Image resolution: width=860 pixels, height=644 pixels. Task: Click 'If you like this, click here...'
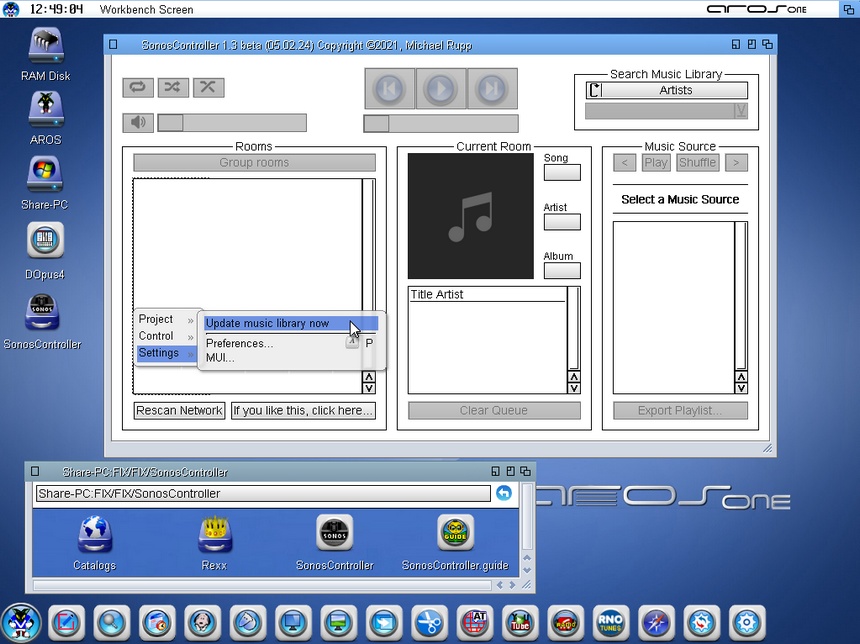coord(303,410)
